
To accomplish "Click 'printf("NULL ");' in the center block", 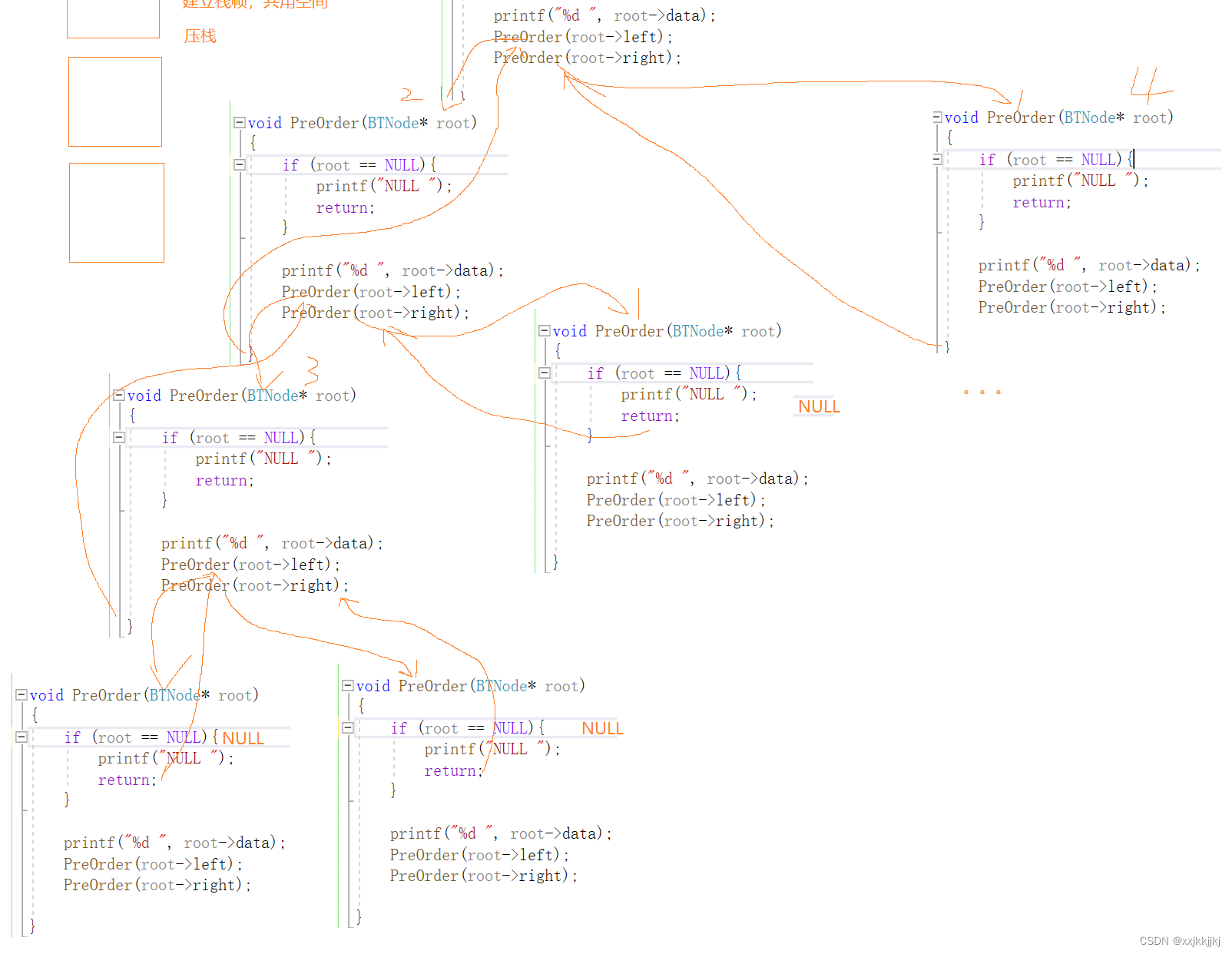I will click(x=689, y=394).
